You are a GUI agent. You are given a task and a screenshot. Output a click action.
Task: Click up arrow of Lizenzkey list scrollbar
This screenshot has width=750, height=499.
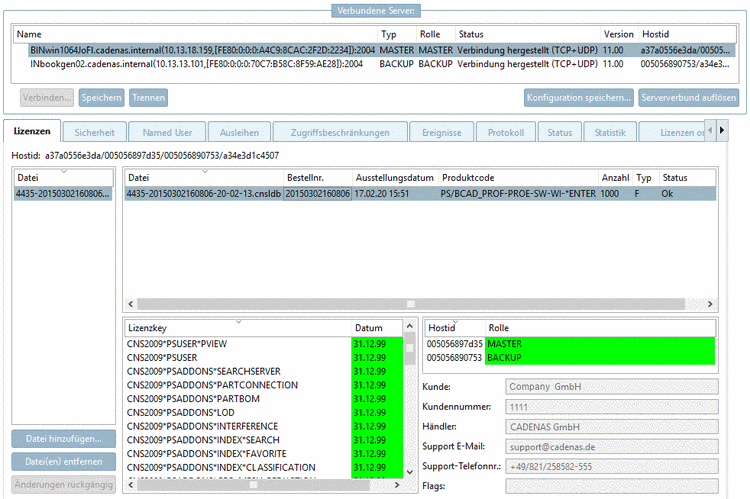click(410, 326)
